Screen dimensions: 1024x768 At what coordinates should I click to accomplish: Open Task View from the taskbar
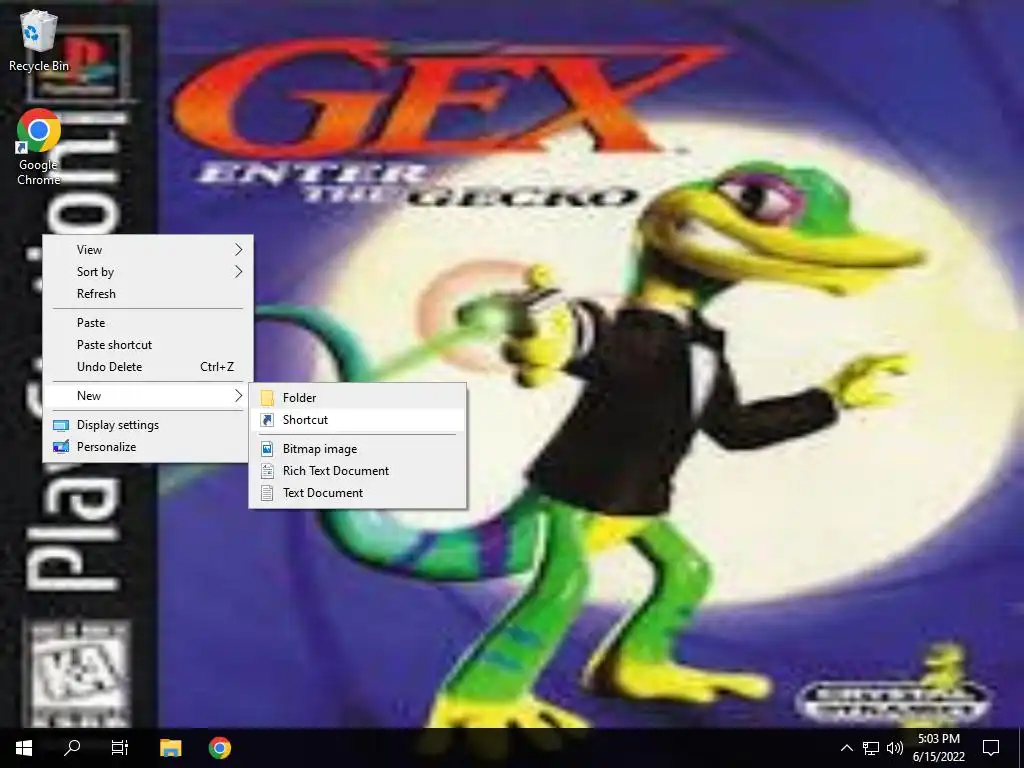pyautogui.click(x=120, y=748)
